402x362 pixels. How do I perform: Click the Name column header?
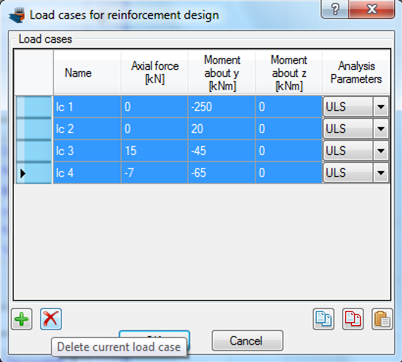click(x=87, y=73)
